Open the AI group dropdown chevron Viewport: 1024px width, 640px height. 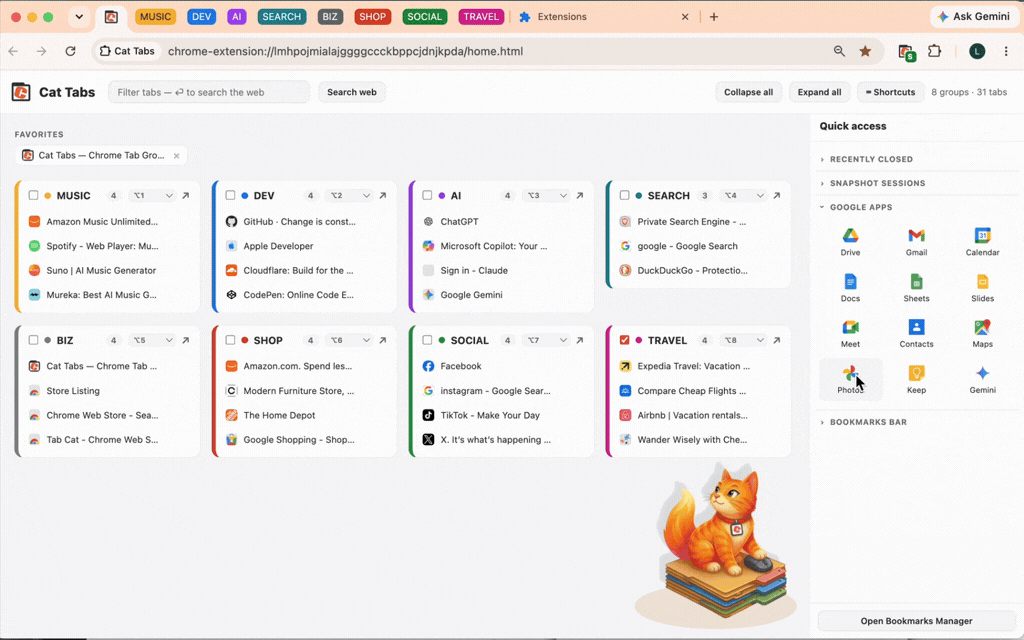point(563,195)
